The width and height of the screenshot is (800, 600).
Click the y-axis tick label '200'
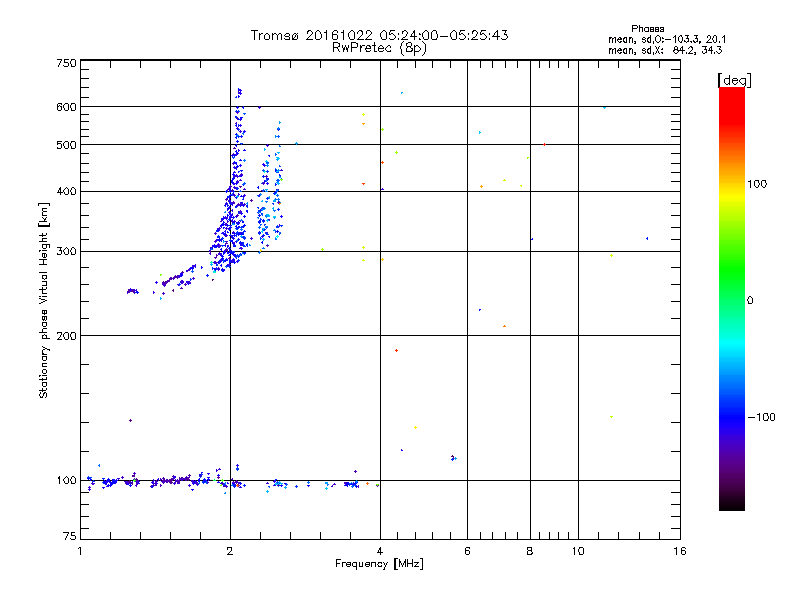click(x=66, y=336)
